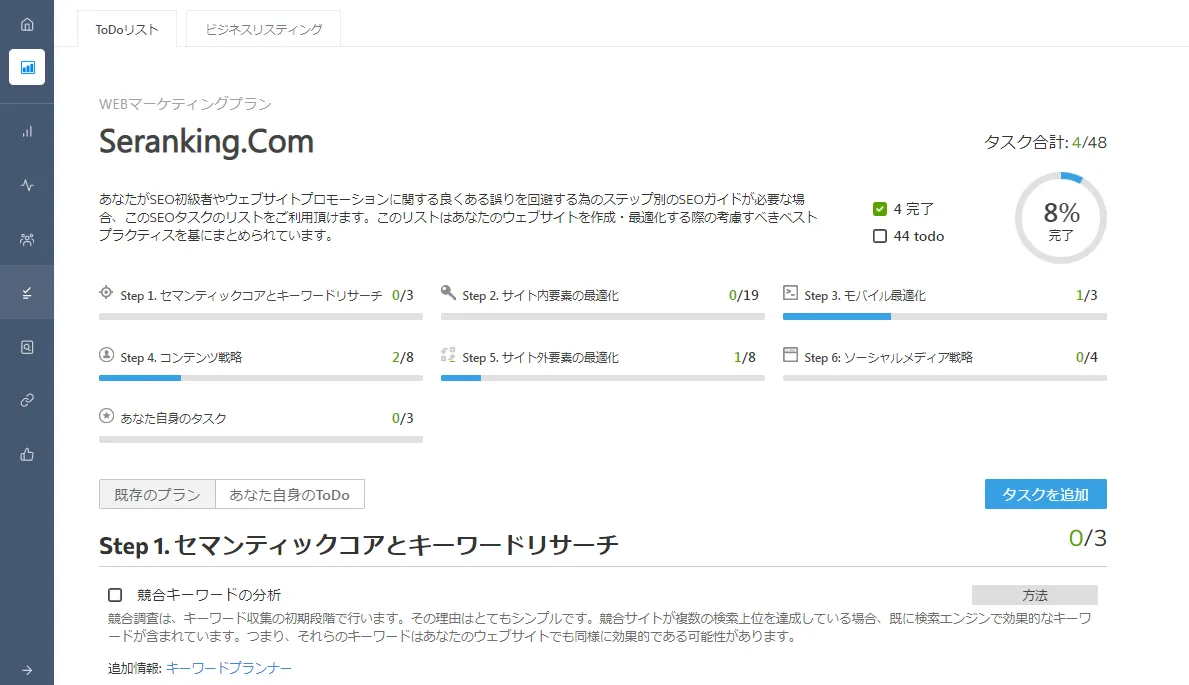Viewport: 1189px width, 685px height.
Task: Click the 2/8 count for Step 4
Action: pyautogui.click(x=403, y=357)
